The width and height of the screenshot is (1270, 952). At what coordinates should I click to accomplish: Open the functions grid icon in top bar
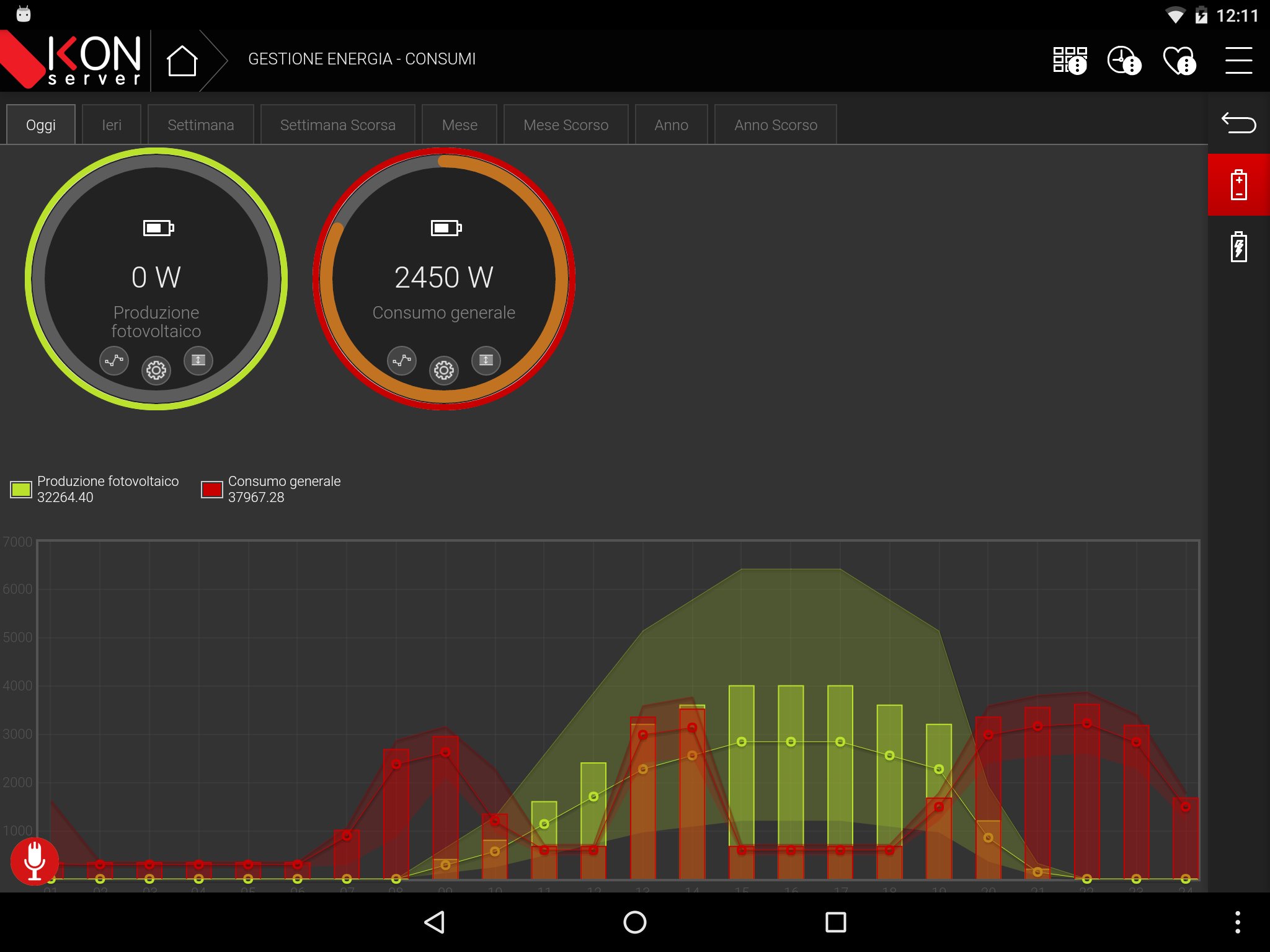pyautogui.click(x=1070, y=60)
